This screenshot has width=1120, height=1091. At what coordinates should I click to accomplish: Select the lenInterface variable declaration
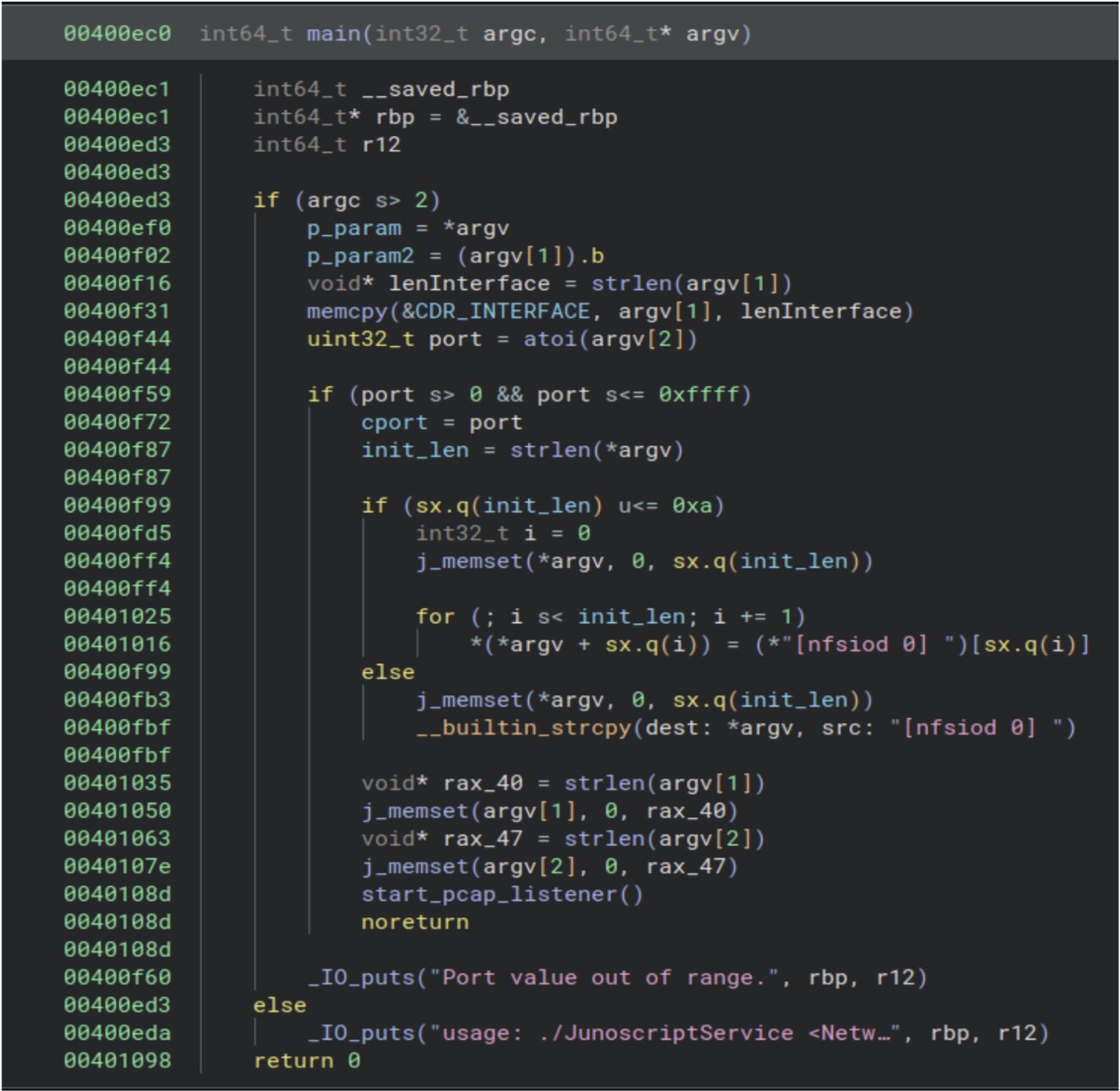[468, 284]
